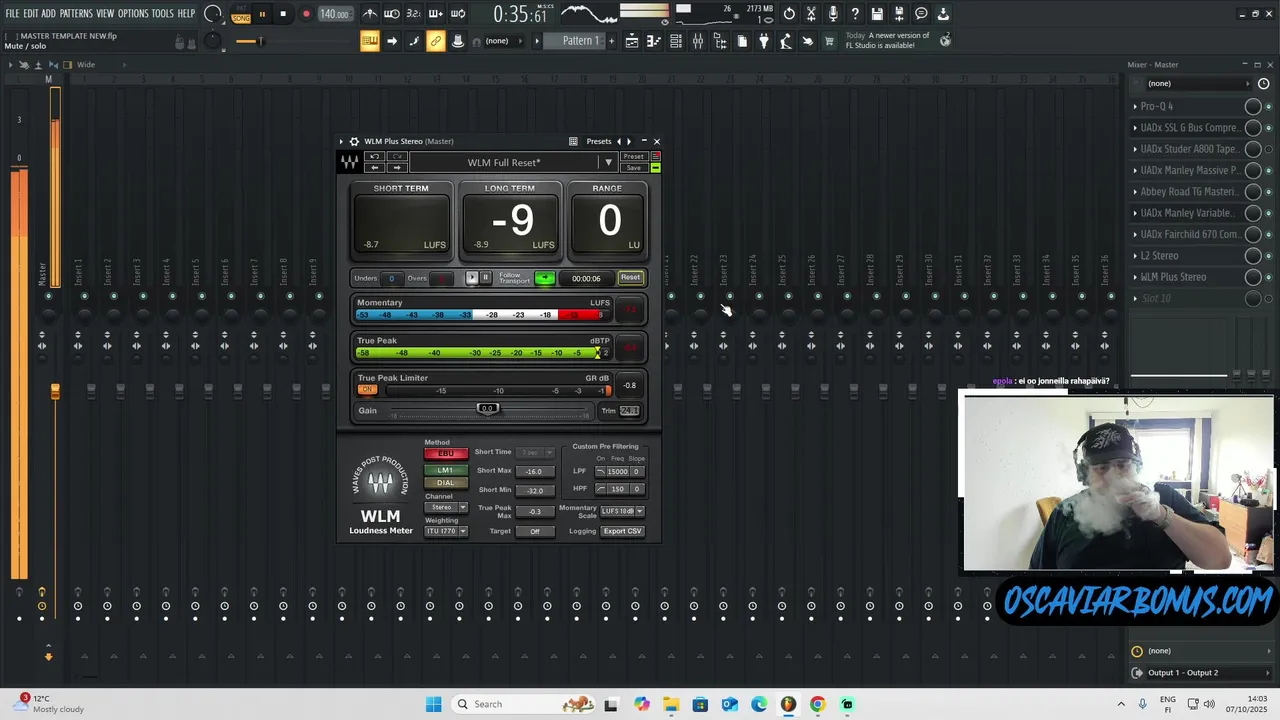Click the render/export download icon
This screenshot has height=720, width=1280.
coord(943,14)
